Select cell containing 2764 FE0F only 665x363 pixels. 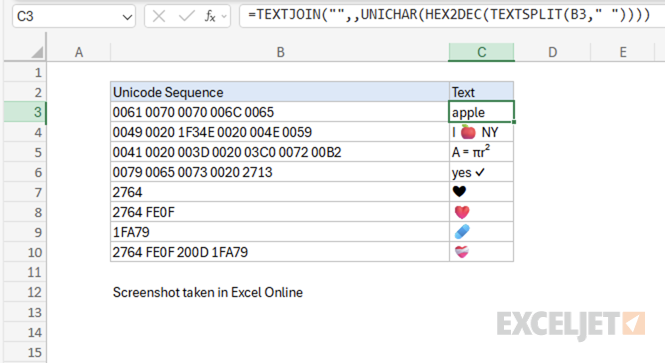[x=280, y=212]
